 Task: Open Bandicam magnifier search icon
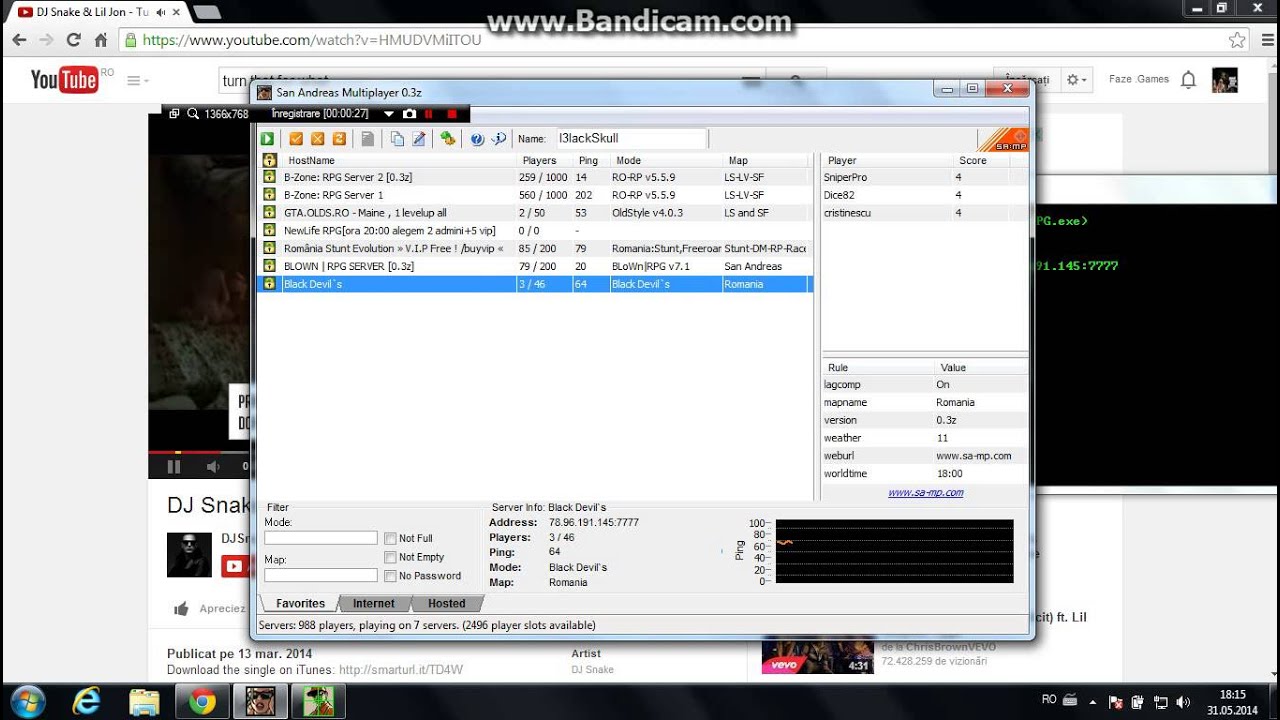click(193, 114)
